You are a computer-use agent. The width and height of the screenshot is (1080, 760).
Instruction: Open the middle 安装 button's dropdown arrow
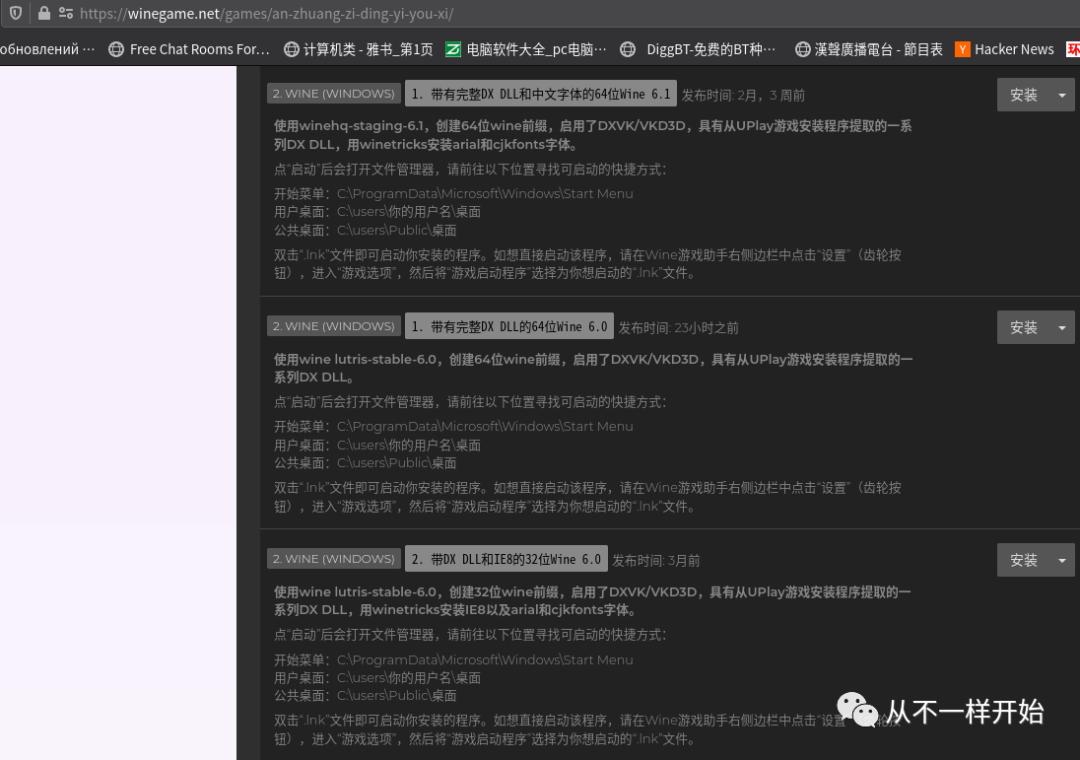pos(1063,327)
